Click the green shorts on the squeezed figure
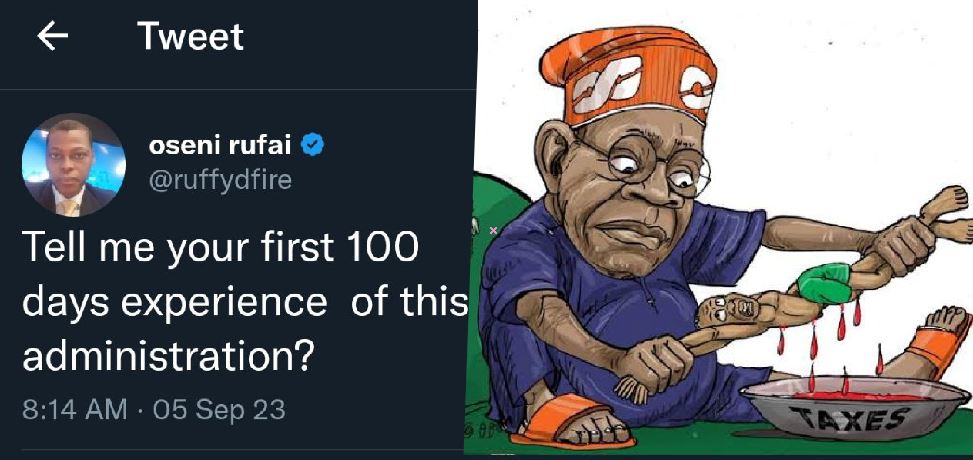Screen dimensions: 973x460 pyautogui.click(x=823, y=283)
